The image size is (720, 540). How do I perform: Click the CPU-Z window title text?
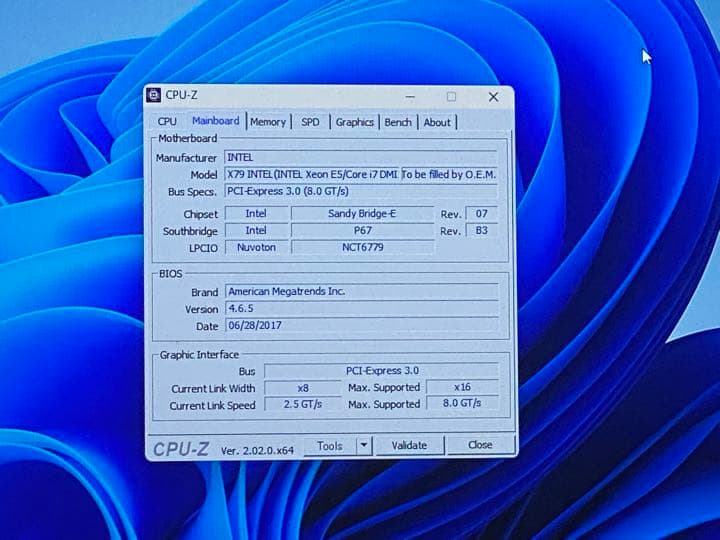(181, 95)
